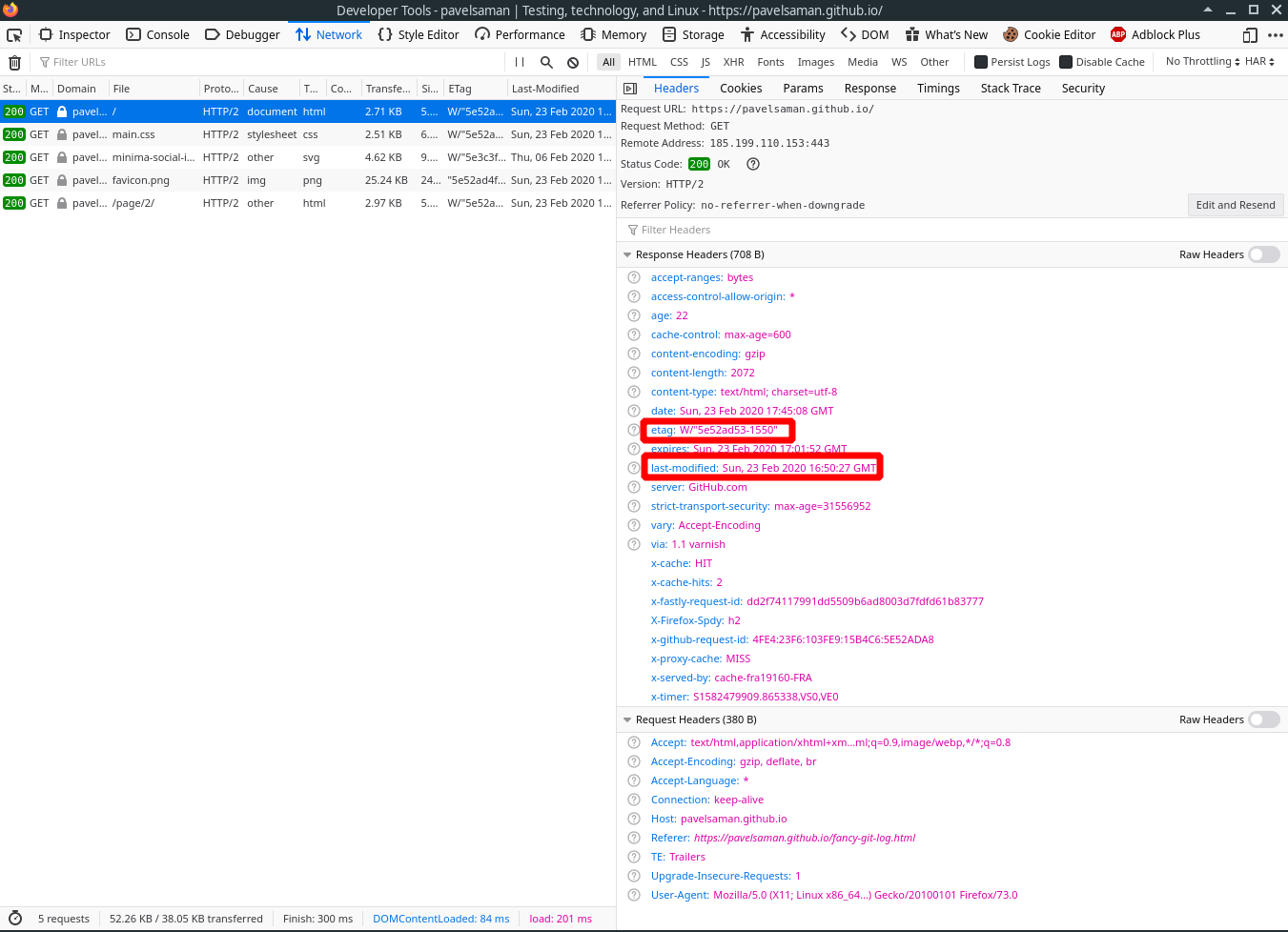Focus the Filter URLs input

[x=269, y=62]
